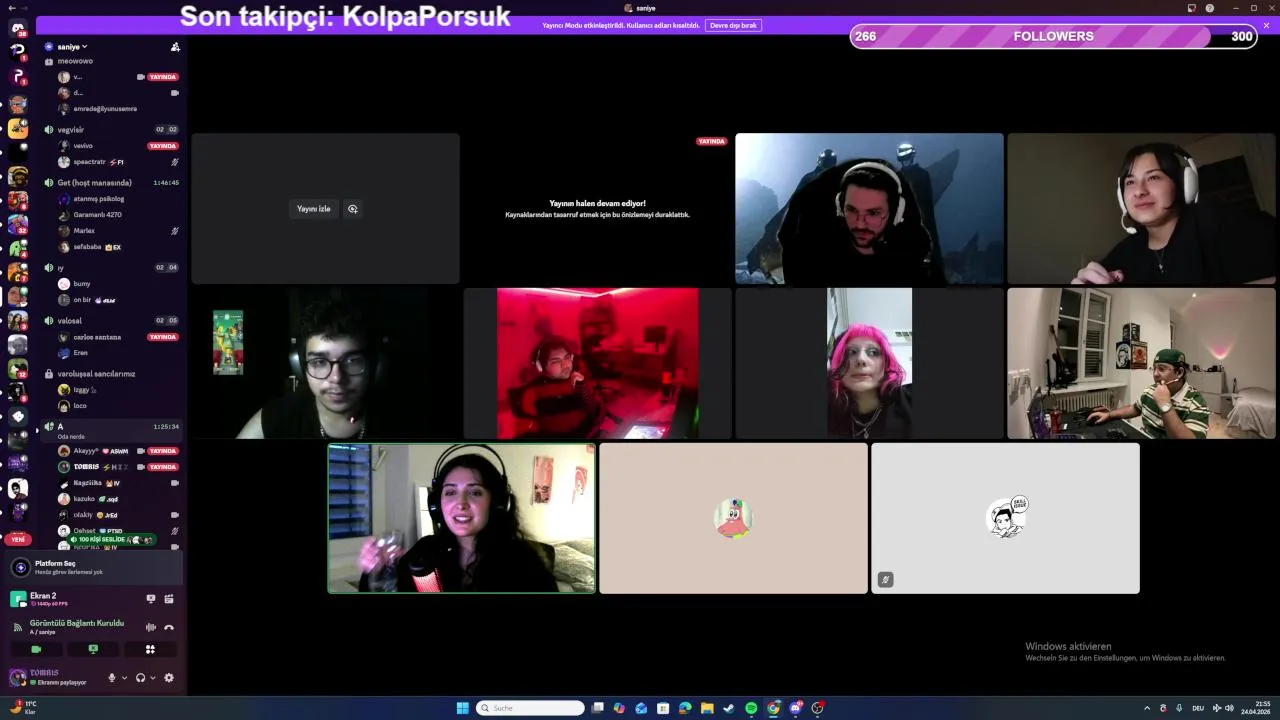This screenshot has height=720, width=1280.
Task: Click the Yayını izle button
Action: coord(313,209)
